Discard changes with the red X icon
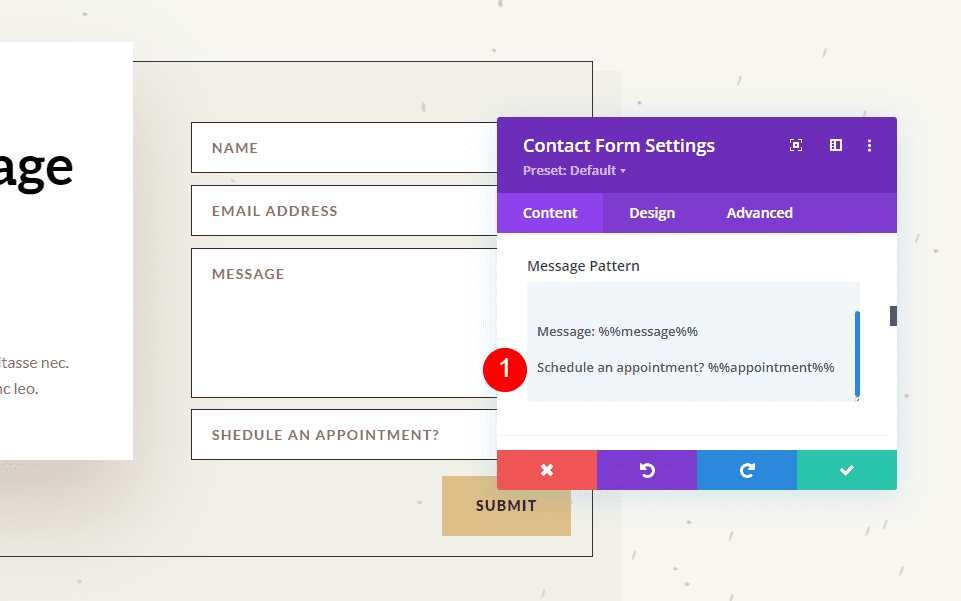Image resolution: width=961 pixels, height=601 pixels. tap(546, 470)
